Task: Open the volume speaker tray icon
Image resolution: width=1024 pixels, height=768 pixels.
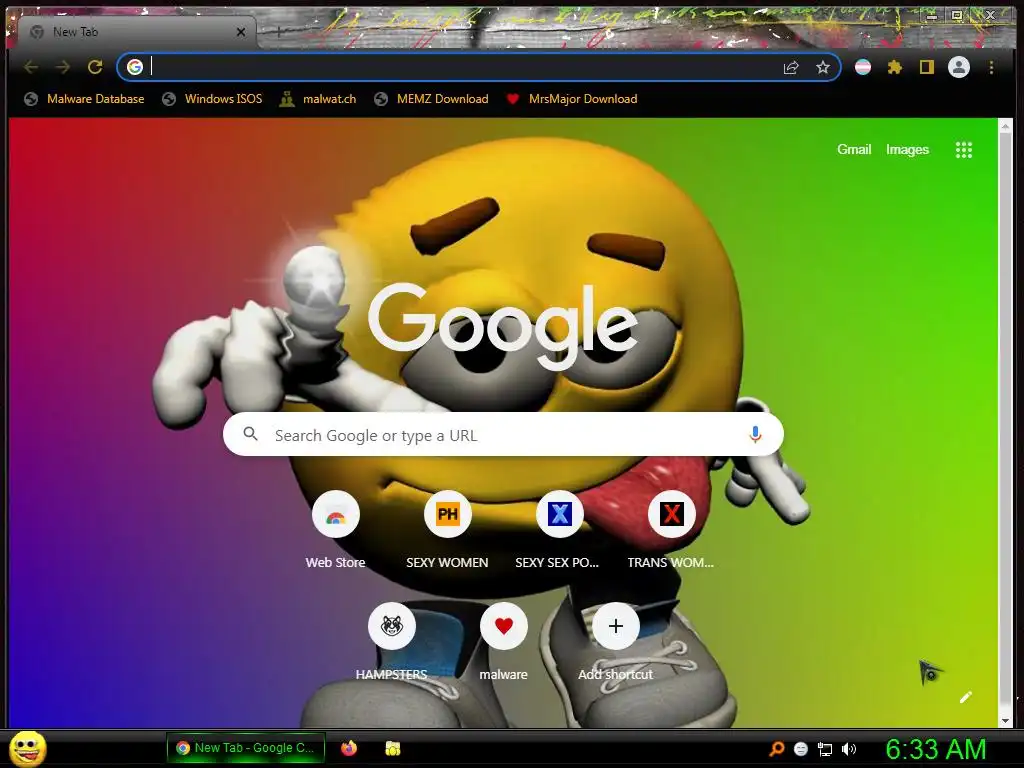Action: (x=849, y=749)
